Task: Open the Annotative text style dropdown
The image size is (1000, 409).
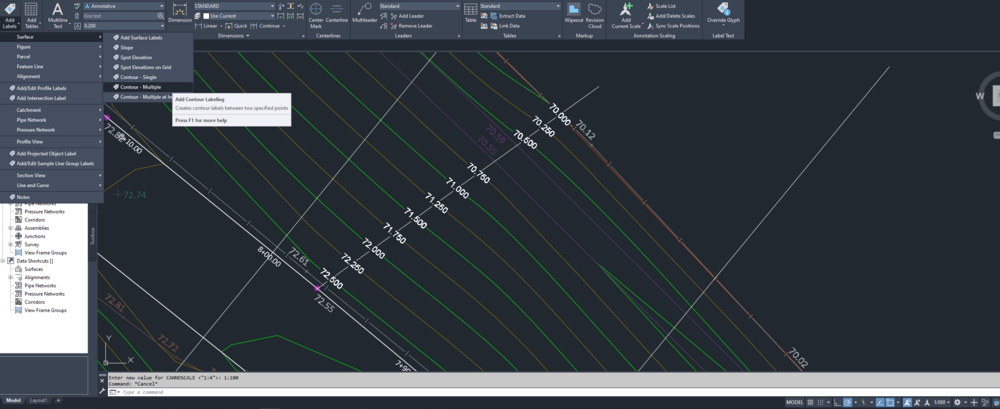Action: [122, 6]
